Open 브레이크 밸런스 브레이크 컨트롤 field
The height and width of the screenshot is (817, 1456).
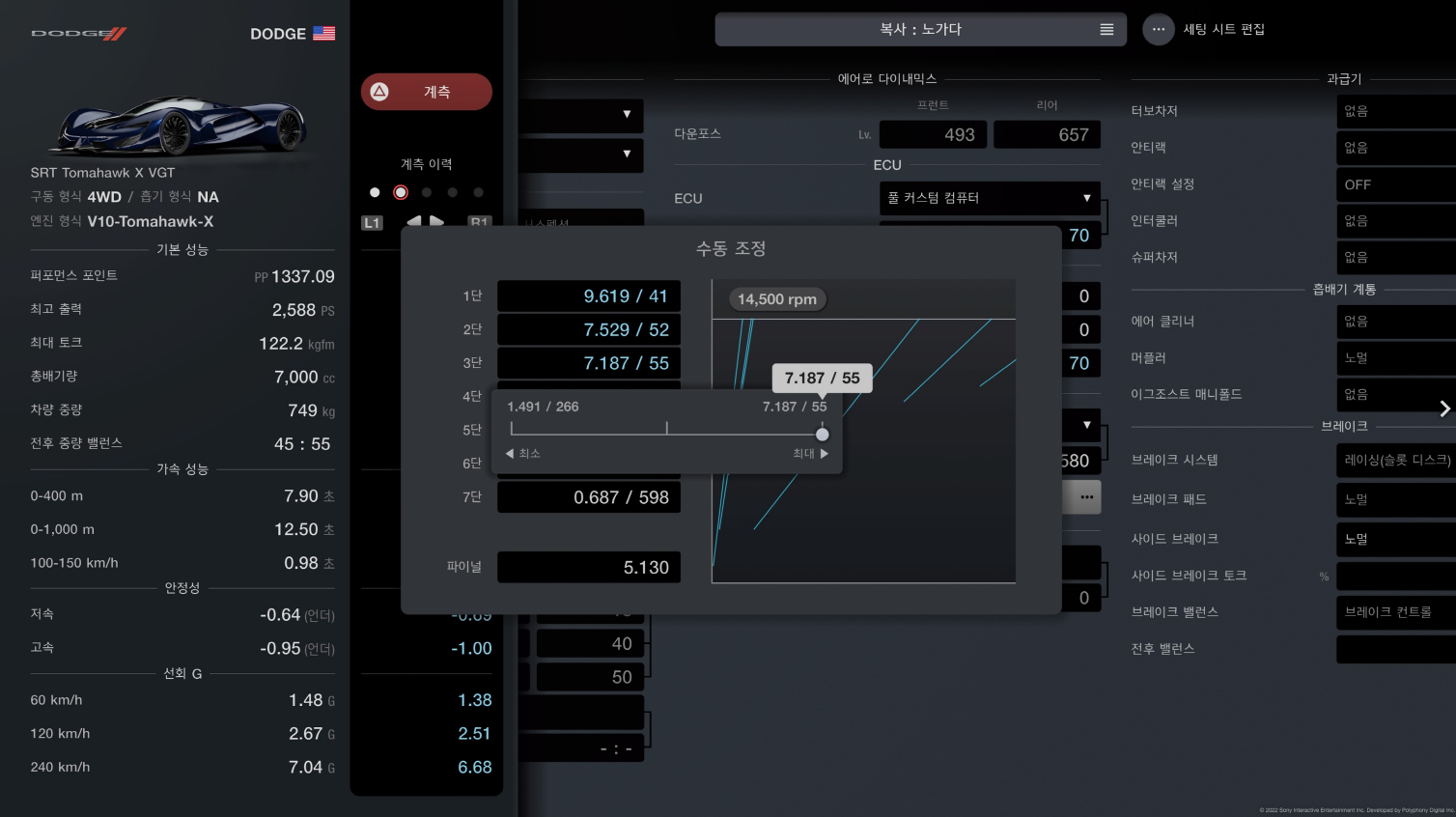pos(1396,612)
